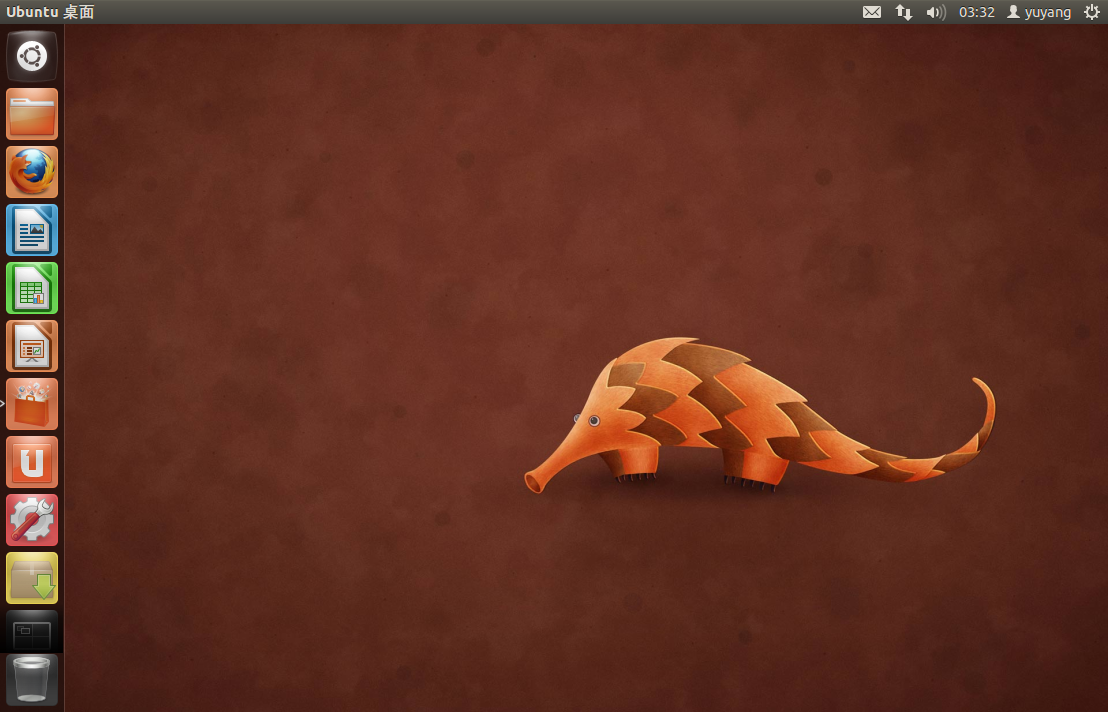Launch LibreOffice Writer
1108x712 pixels.
[x=32, y=230]
